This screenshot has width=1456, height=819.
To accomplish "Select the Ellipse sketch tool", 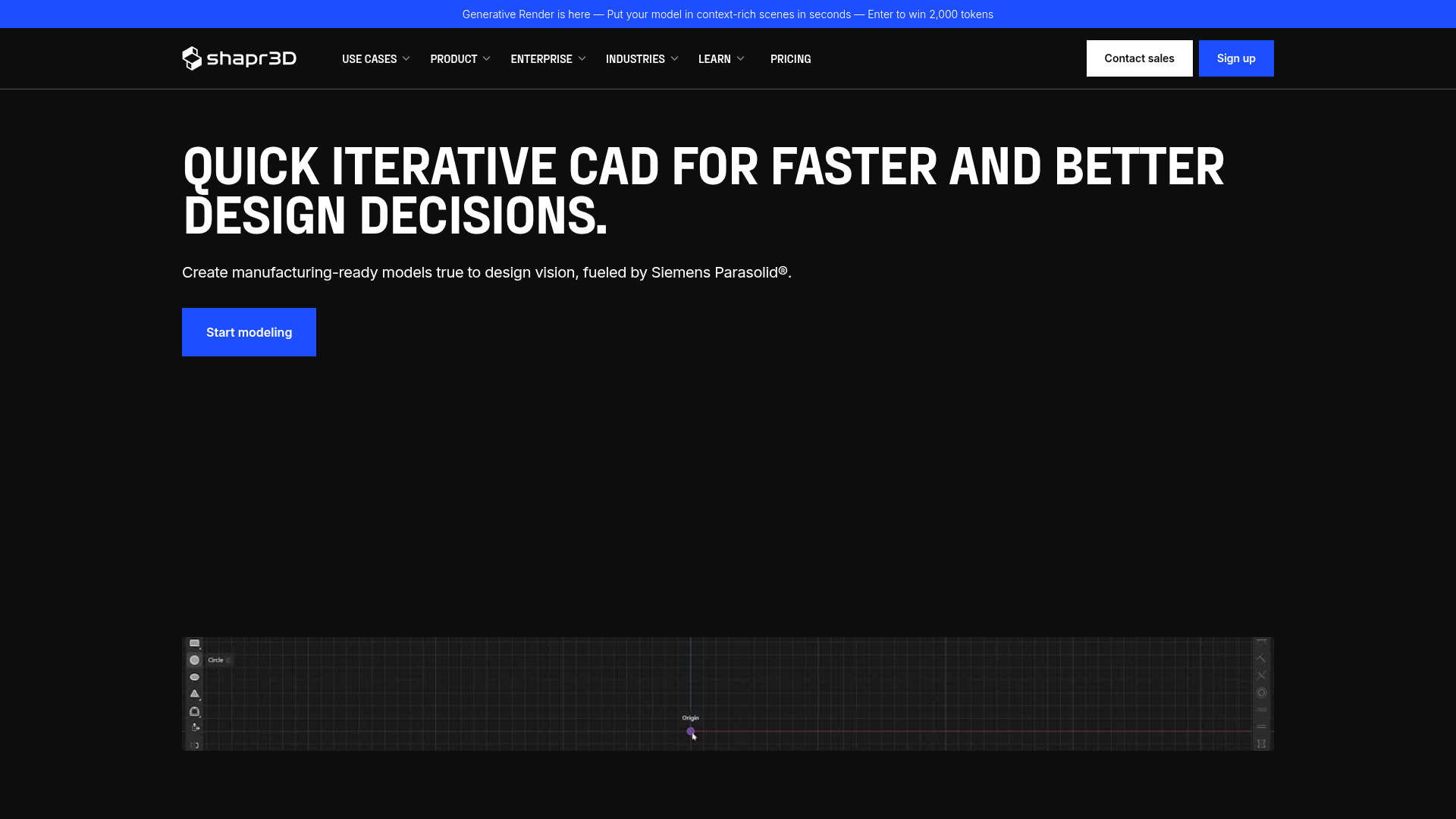I will [195, 676].
